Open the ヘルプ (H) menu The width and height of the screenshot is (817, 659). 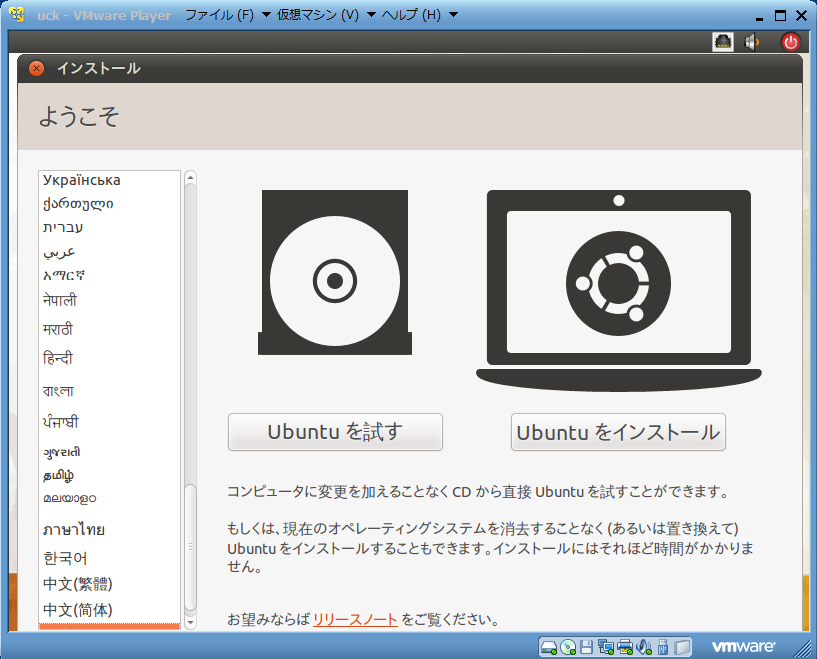point(411,15)
